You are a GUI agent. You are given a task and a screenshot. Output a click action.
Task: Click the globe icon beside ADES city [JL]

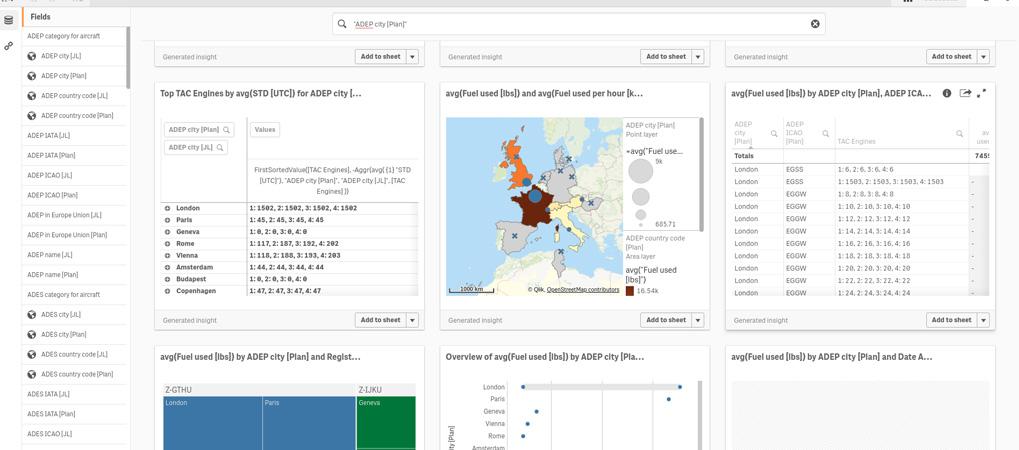pos(31,315)
